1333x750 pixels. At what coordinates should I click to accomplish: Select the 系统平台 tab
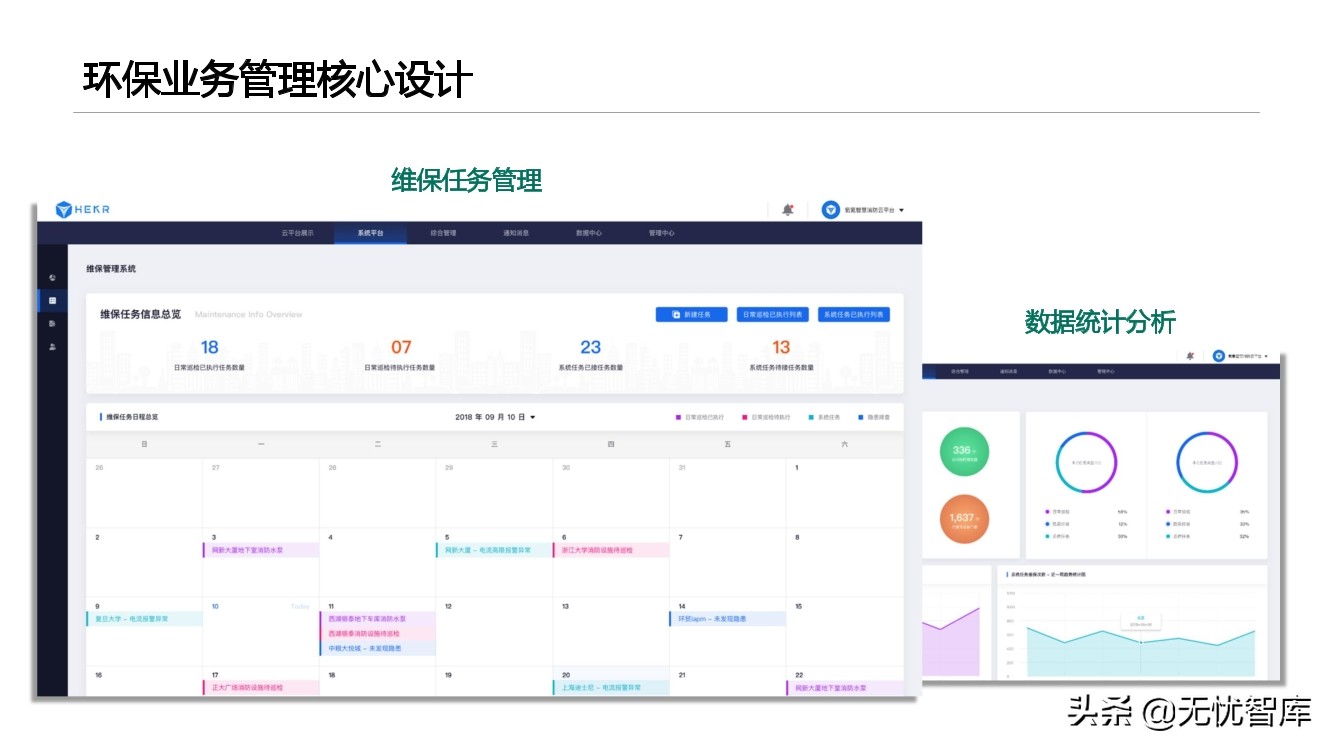(371, 233)
